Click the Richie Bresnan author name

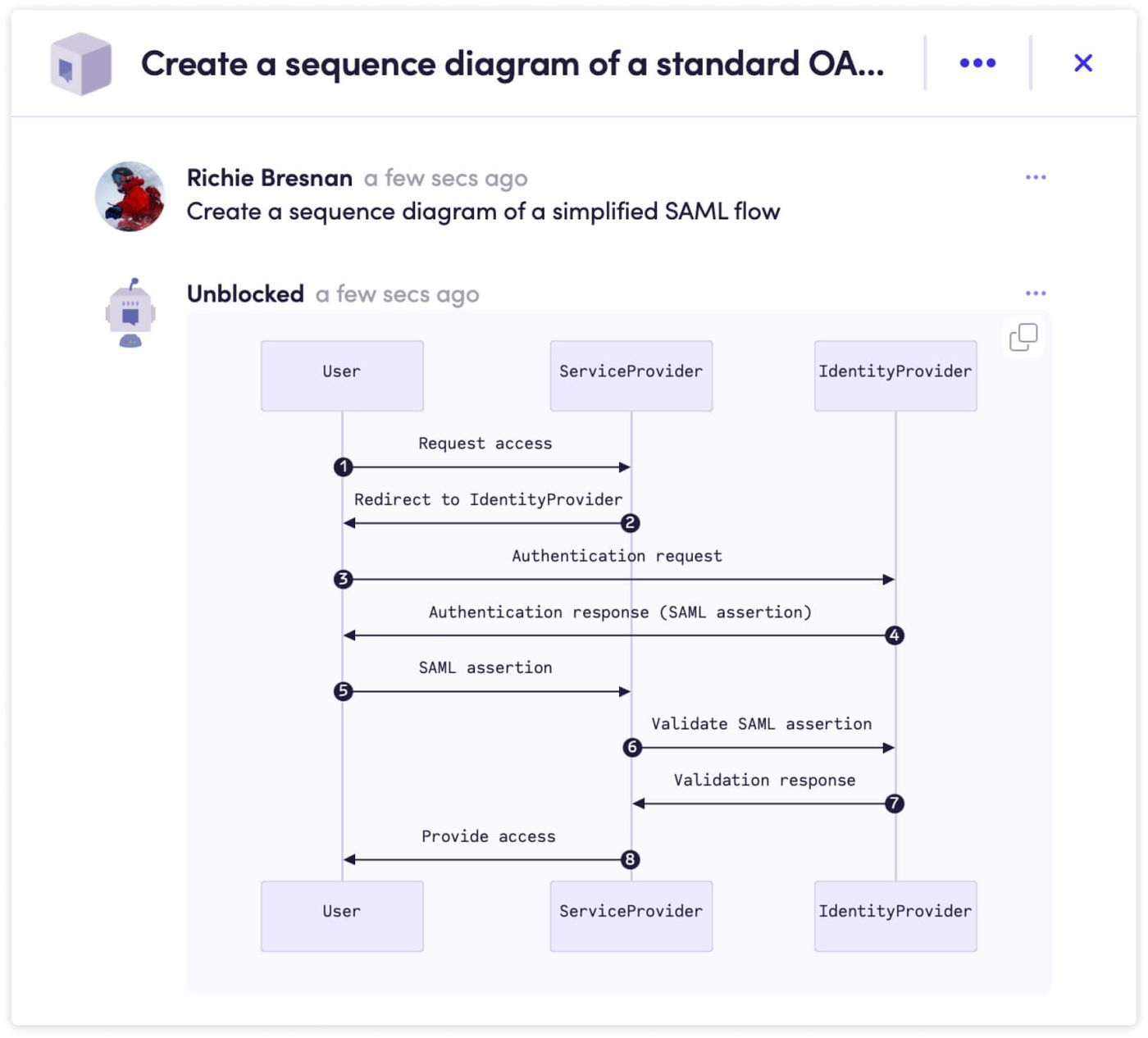(x=270, y=178)
